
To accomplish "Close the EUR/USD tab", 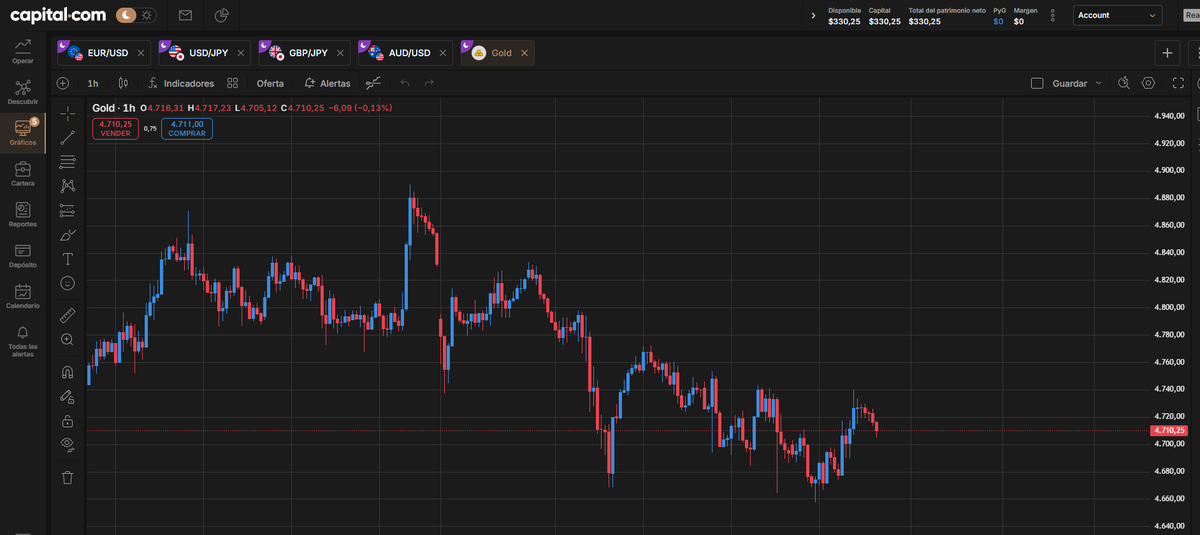I will click(141, 52).
